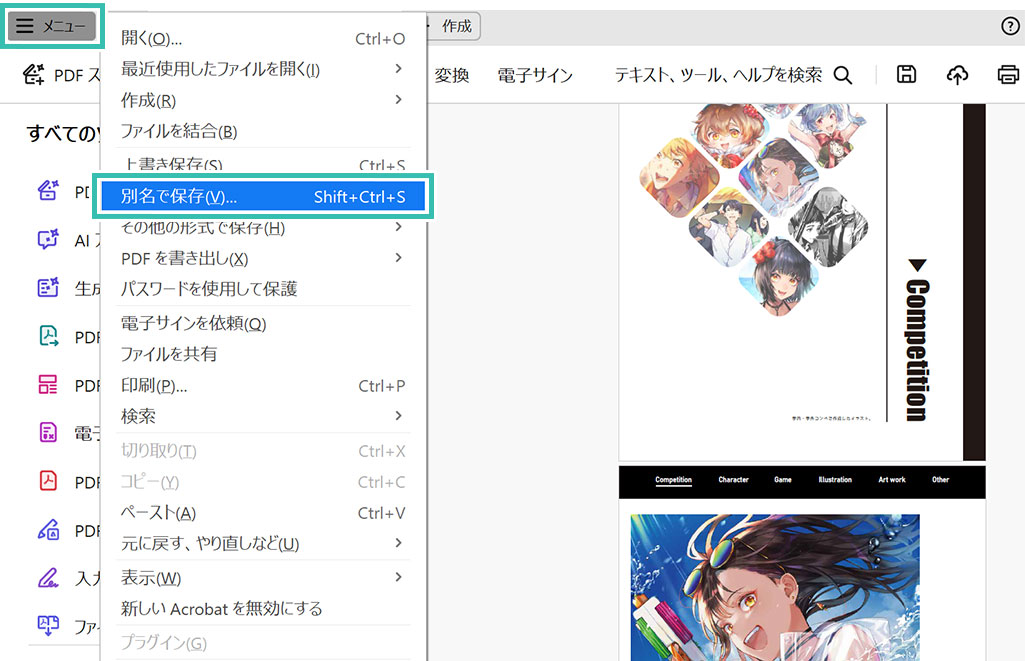This screenshot has width=1025, height=661.
Task: Select the AI assistant icon in sidebar
Action: pos(48,240)
